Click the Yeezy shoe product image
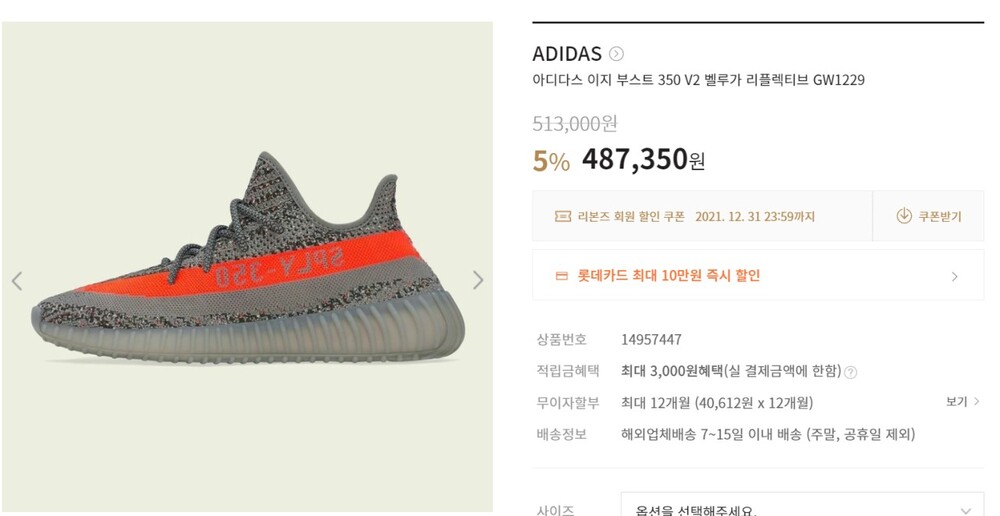Viewport: 1000px width, 516px height. pyautogui.click(x=247, y=258)
